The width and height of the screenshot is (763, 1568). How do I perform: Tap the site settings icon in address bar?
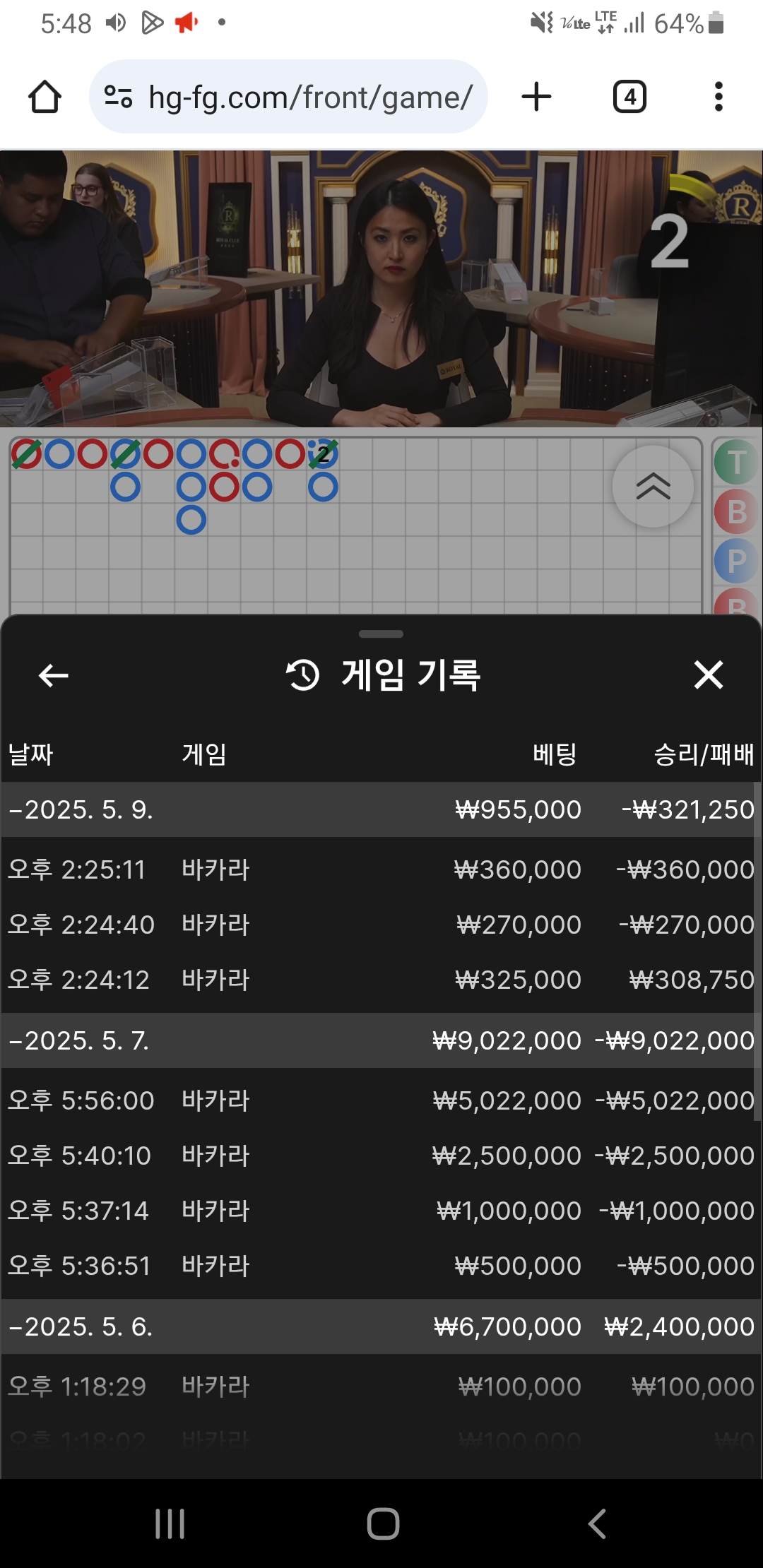[118, 97]
